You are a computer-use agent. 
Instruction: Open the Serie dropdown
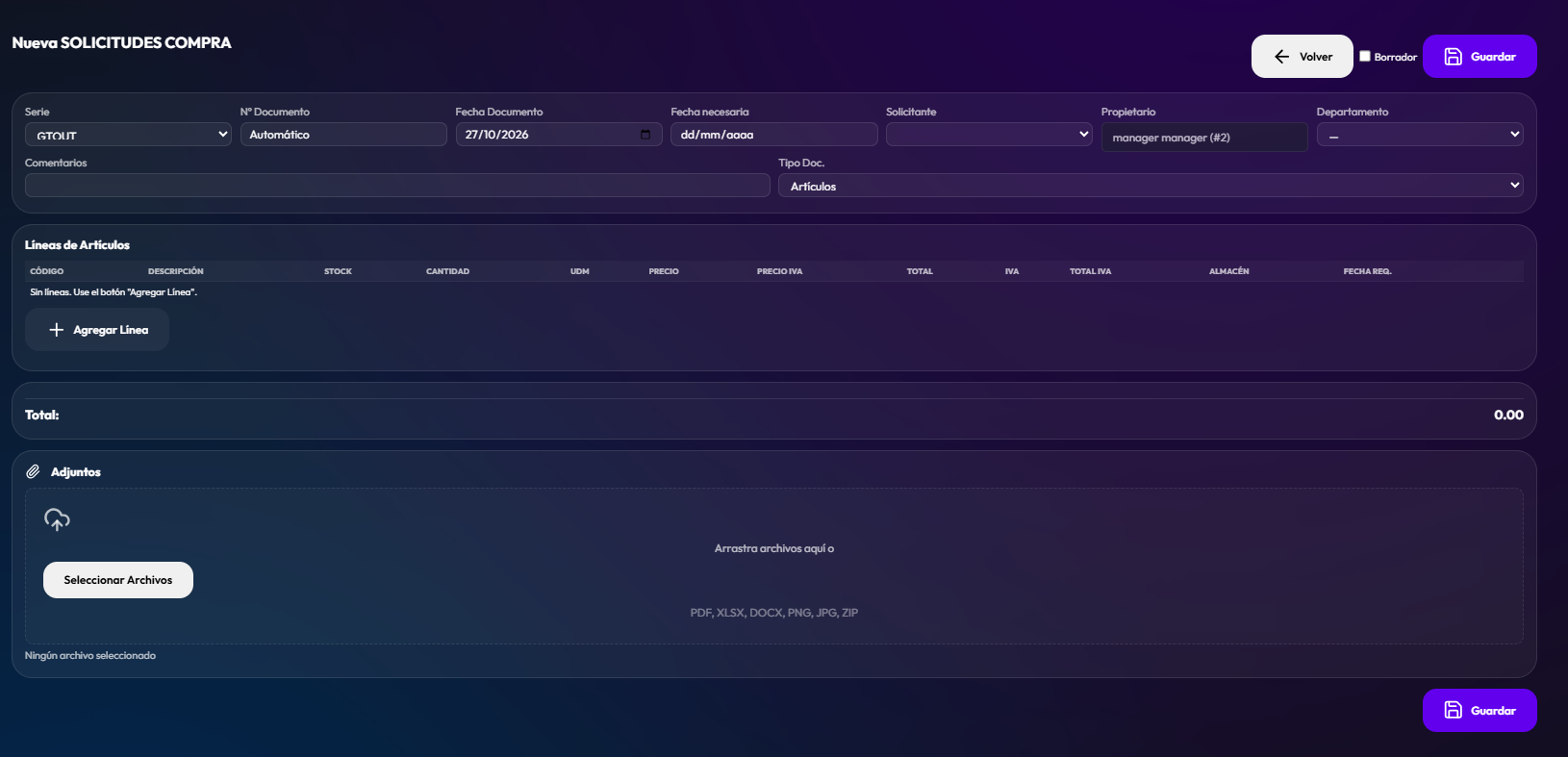(x=128, y=135)
